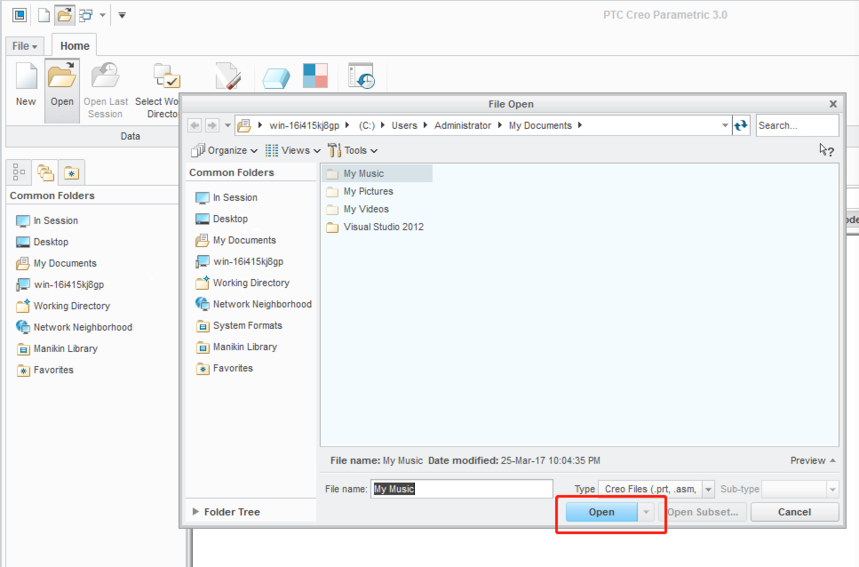Switch to Model Tree navigator tab
Screen dimensions: 859x567
tap(19, 172)
